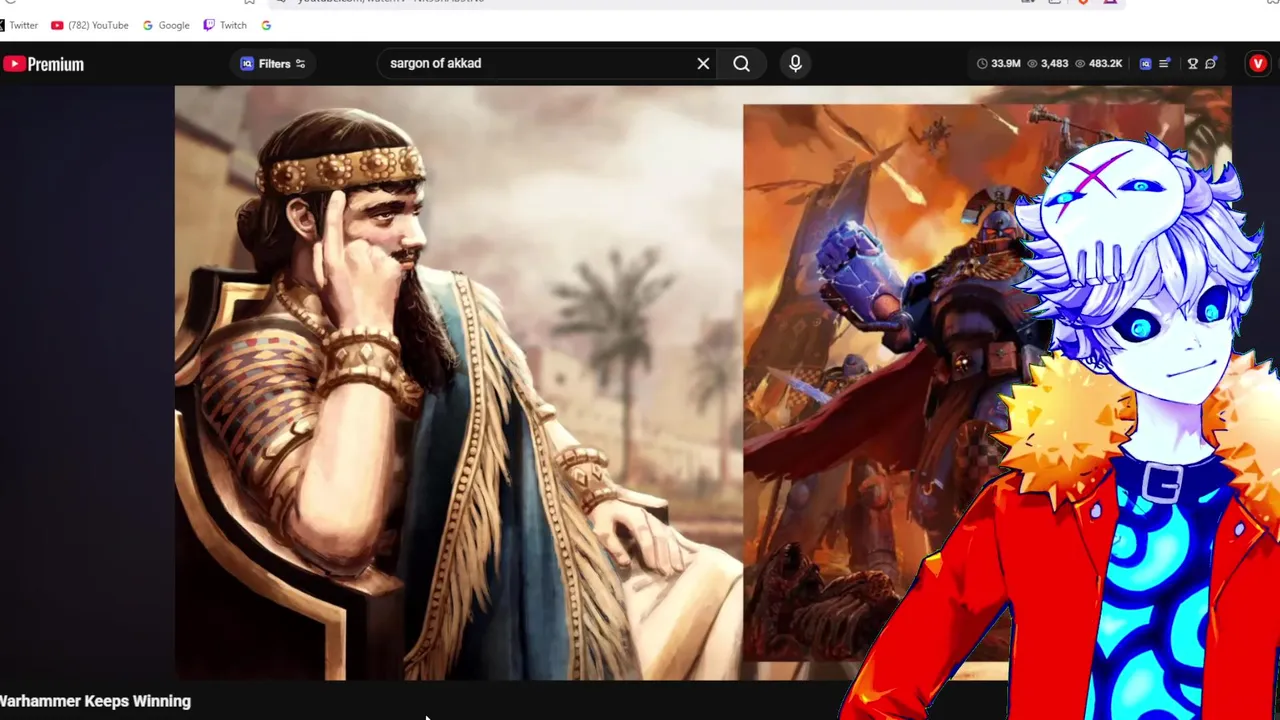This screenshot has width=1280, height=720.
Task: Click the clock icon by 33.9M
Action: (982, 64)
